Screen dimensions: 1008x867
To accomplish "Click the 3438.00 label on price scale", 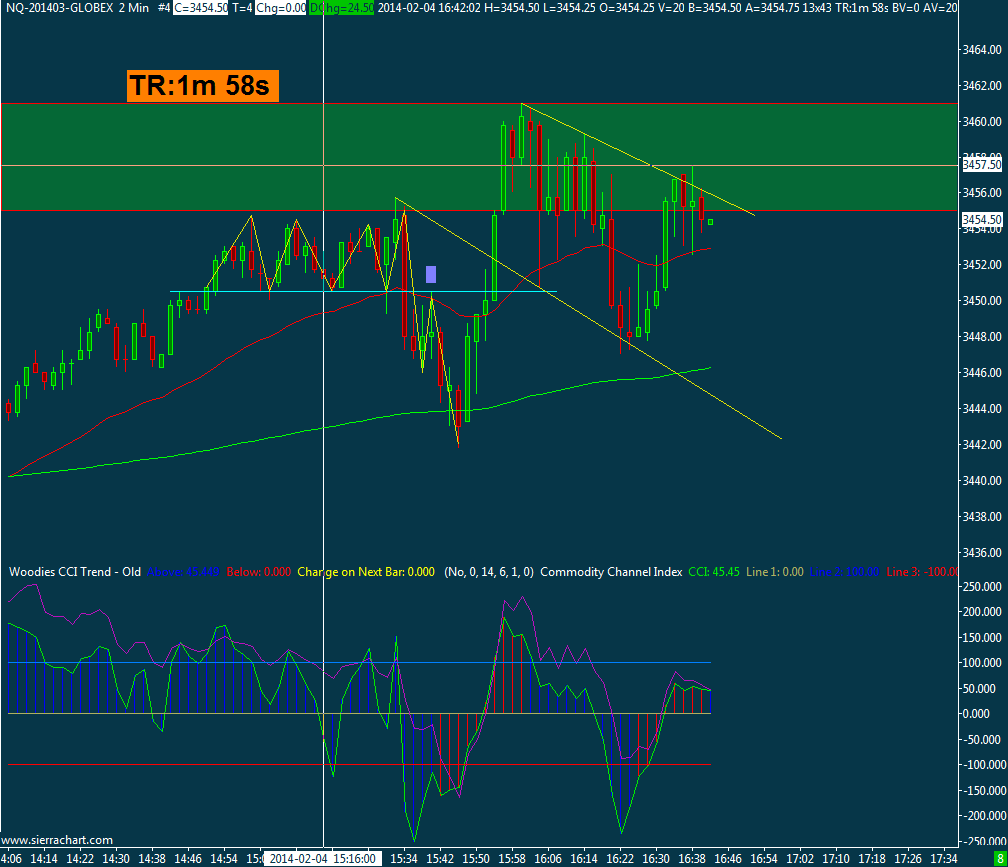I will 982,517.
